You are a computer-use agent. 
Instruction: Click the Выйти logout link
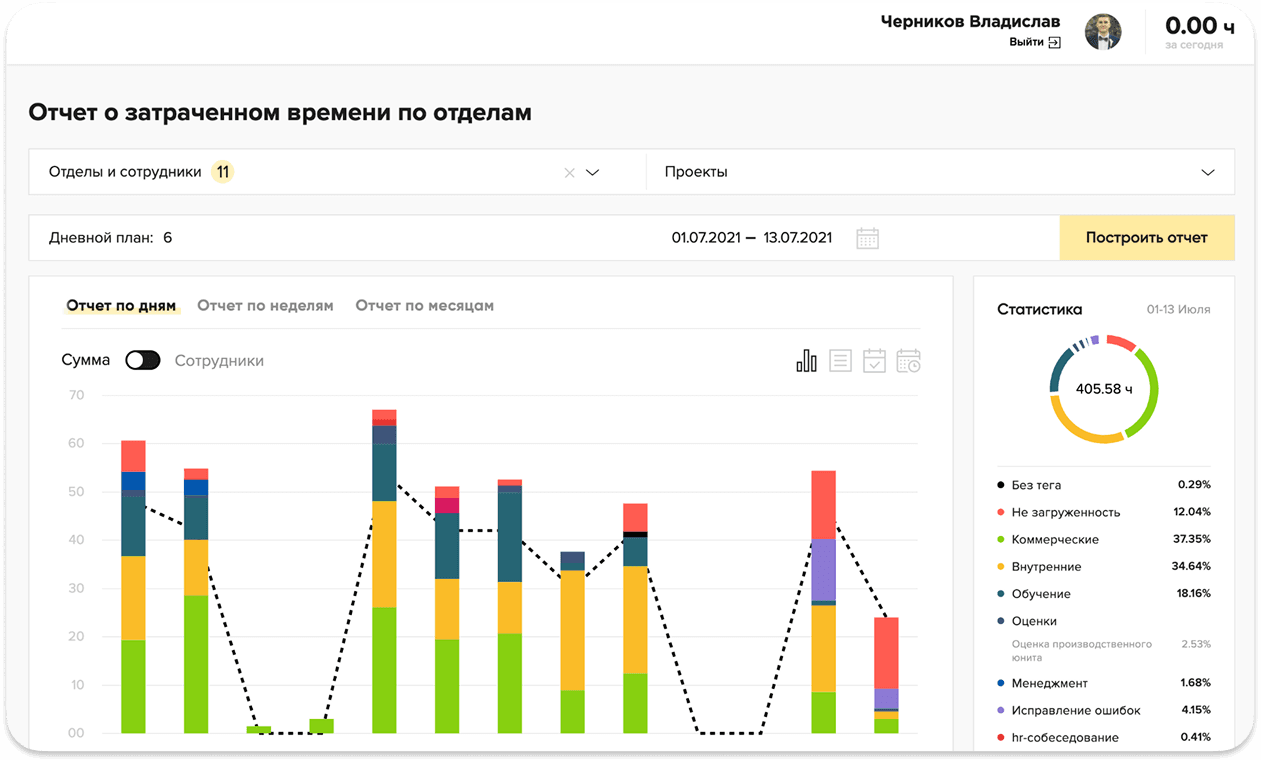1026,42
